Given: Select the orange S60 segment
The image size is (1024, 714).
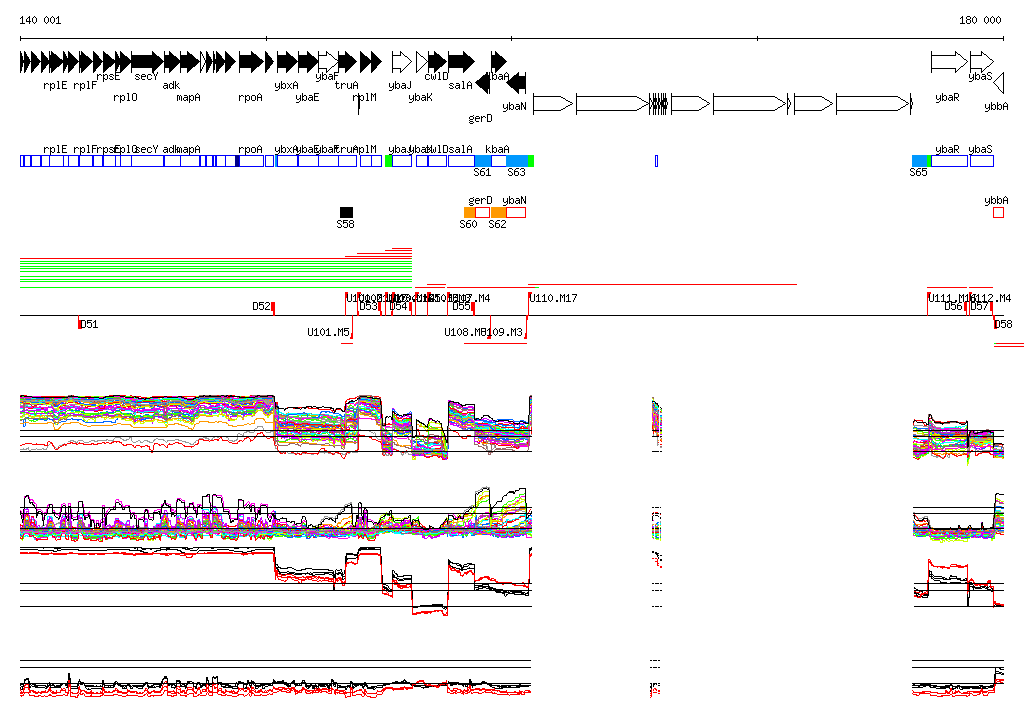Looking at the screenshot, I should (470, 212).
